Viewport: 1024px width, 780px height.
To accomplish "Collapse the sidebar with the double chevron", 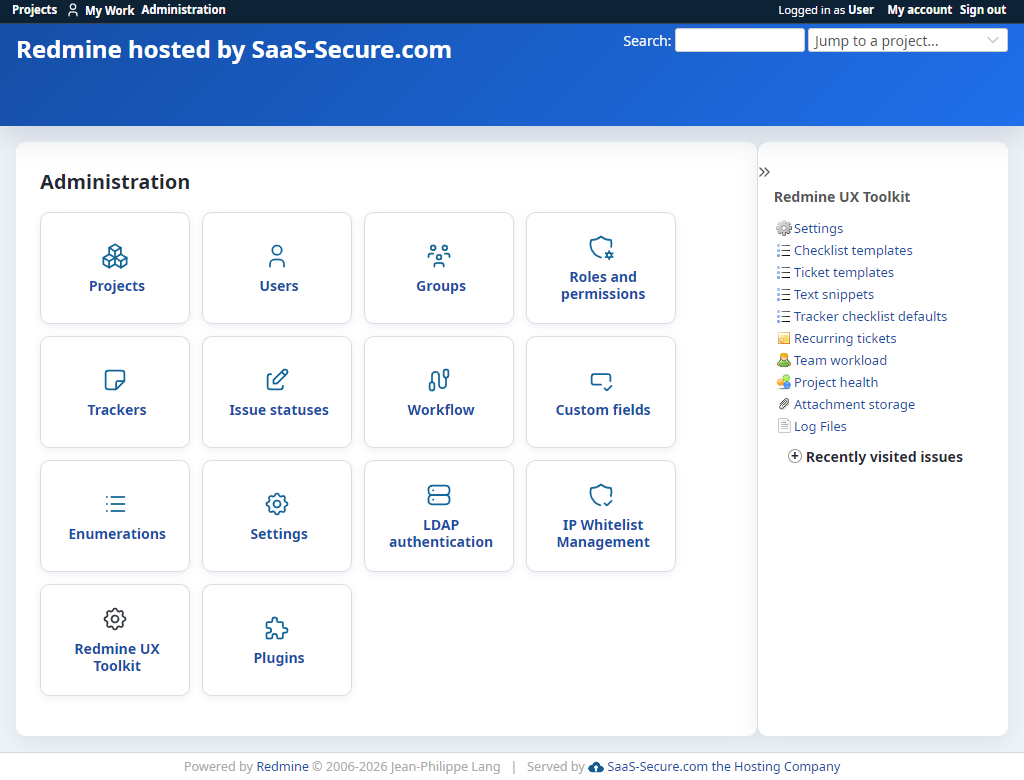I will 765,172.
